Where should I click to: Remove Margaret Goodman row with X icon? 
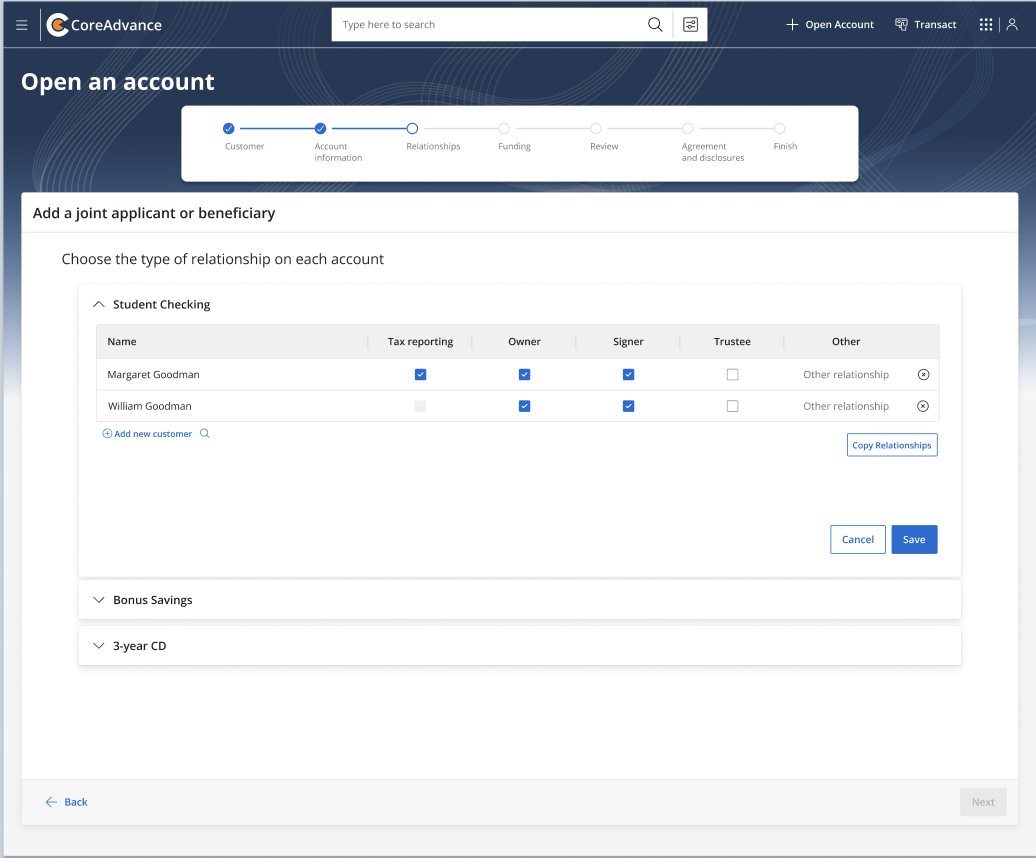924,375
